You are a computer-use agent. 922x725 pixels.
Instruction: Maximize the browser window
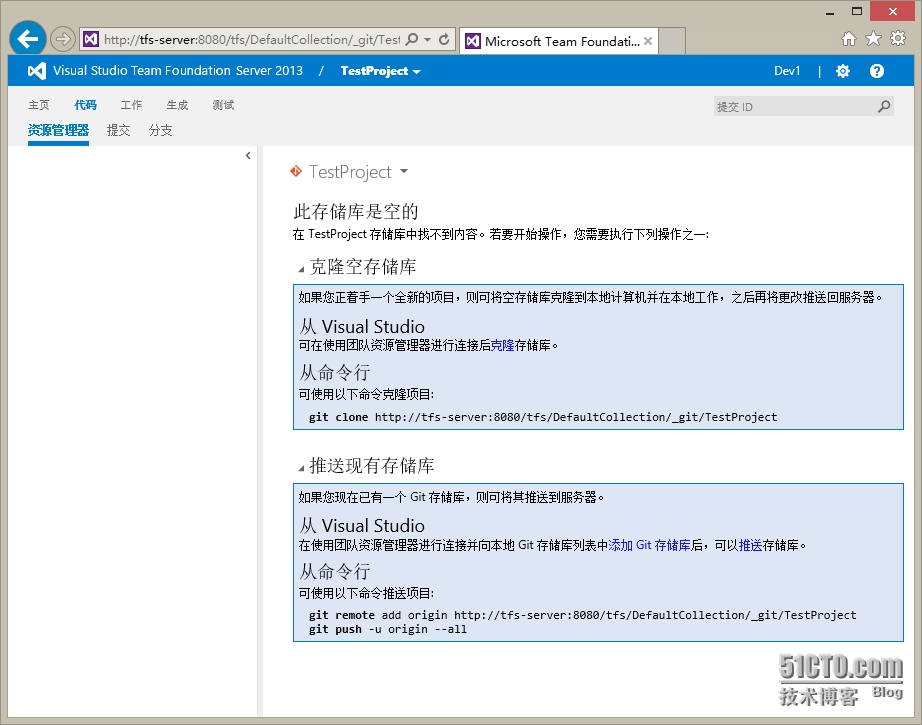pos(857,11)
